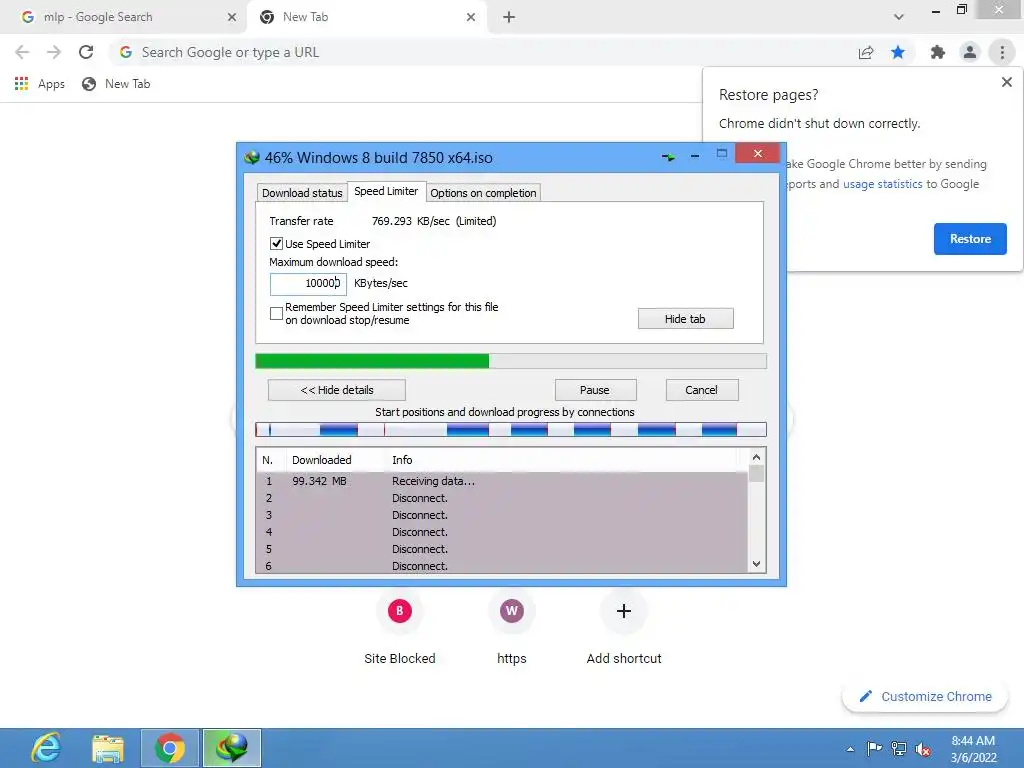
Task: Click the green download progress bar
Action: pyautogui.click(x=511, y=361)
